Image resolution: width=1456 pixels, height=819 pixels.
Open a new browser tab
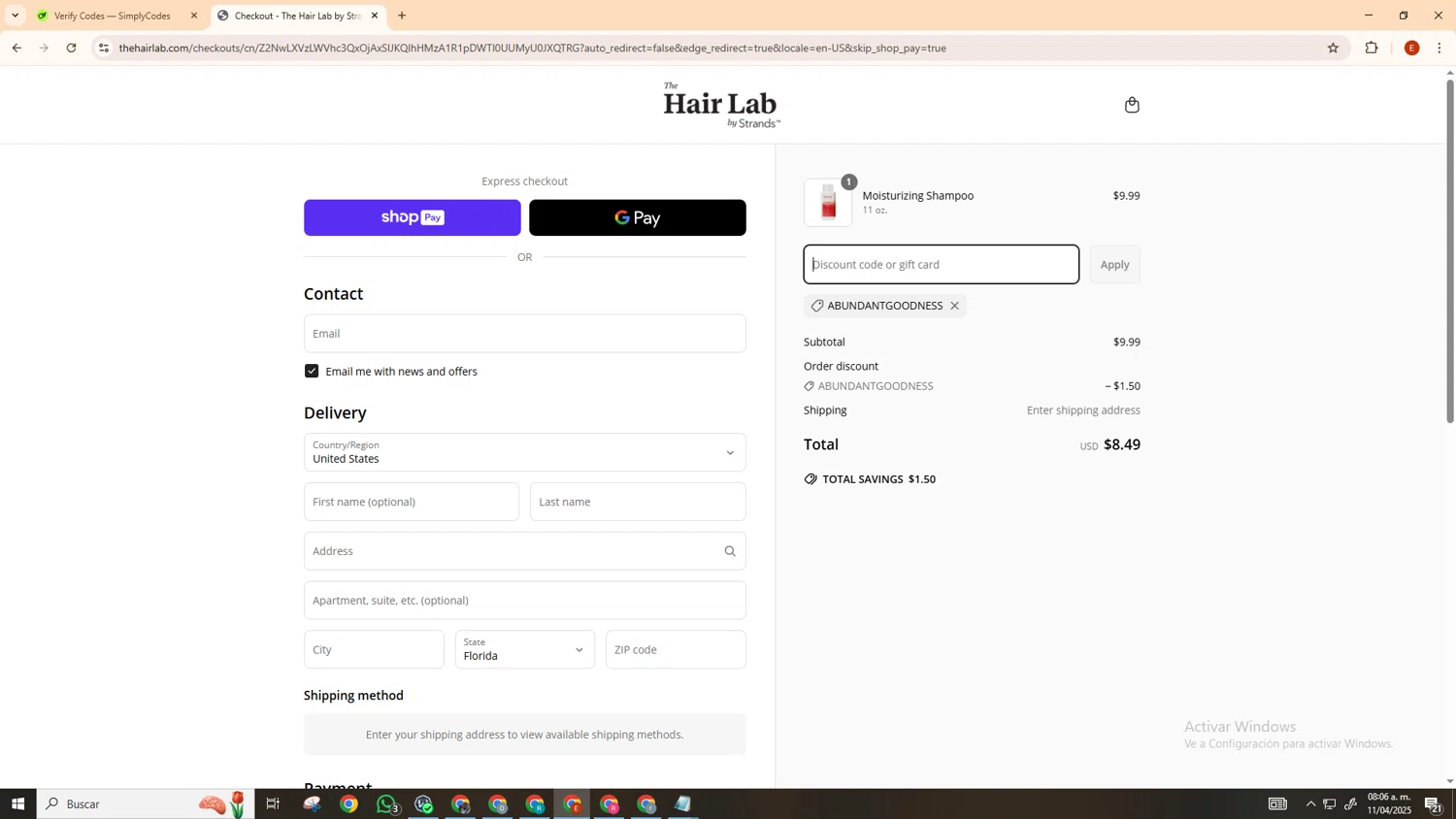[402, 16]
